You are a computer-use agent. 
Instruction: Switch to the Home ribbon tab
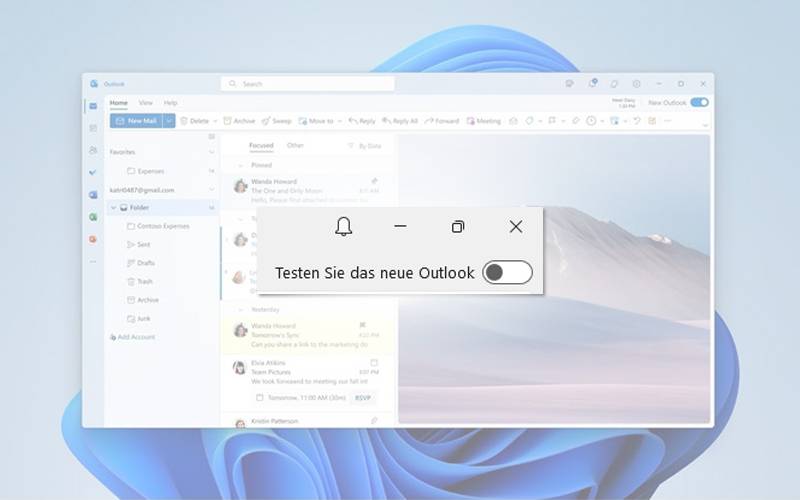click(118, 103)
